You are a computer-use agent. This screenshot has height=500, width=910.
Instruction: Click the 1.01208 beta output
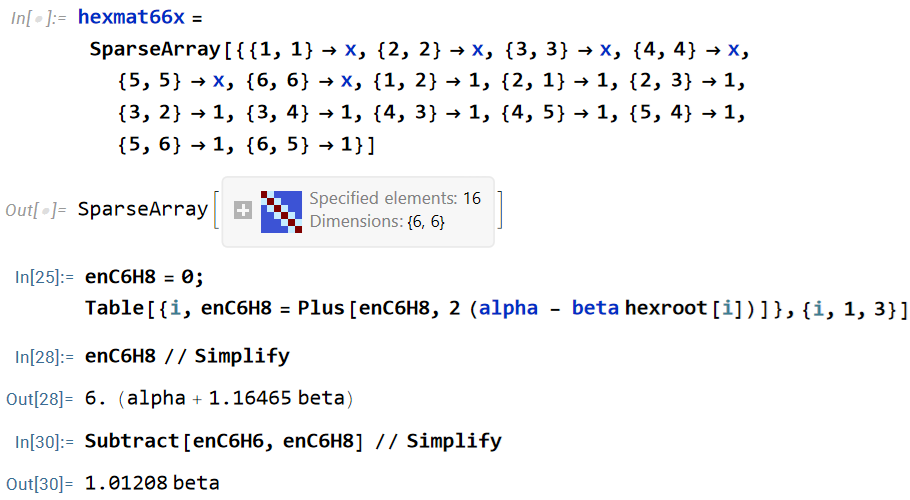[x=152, y=483]
